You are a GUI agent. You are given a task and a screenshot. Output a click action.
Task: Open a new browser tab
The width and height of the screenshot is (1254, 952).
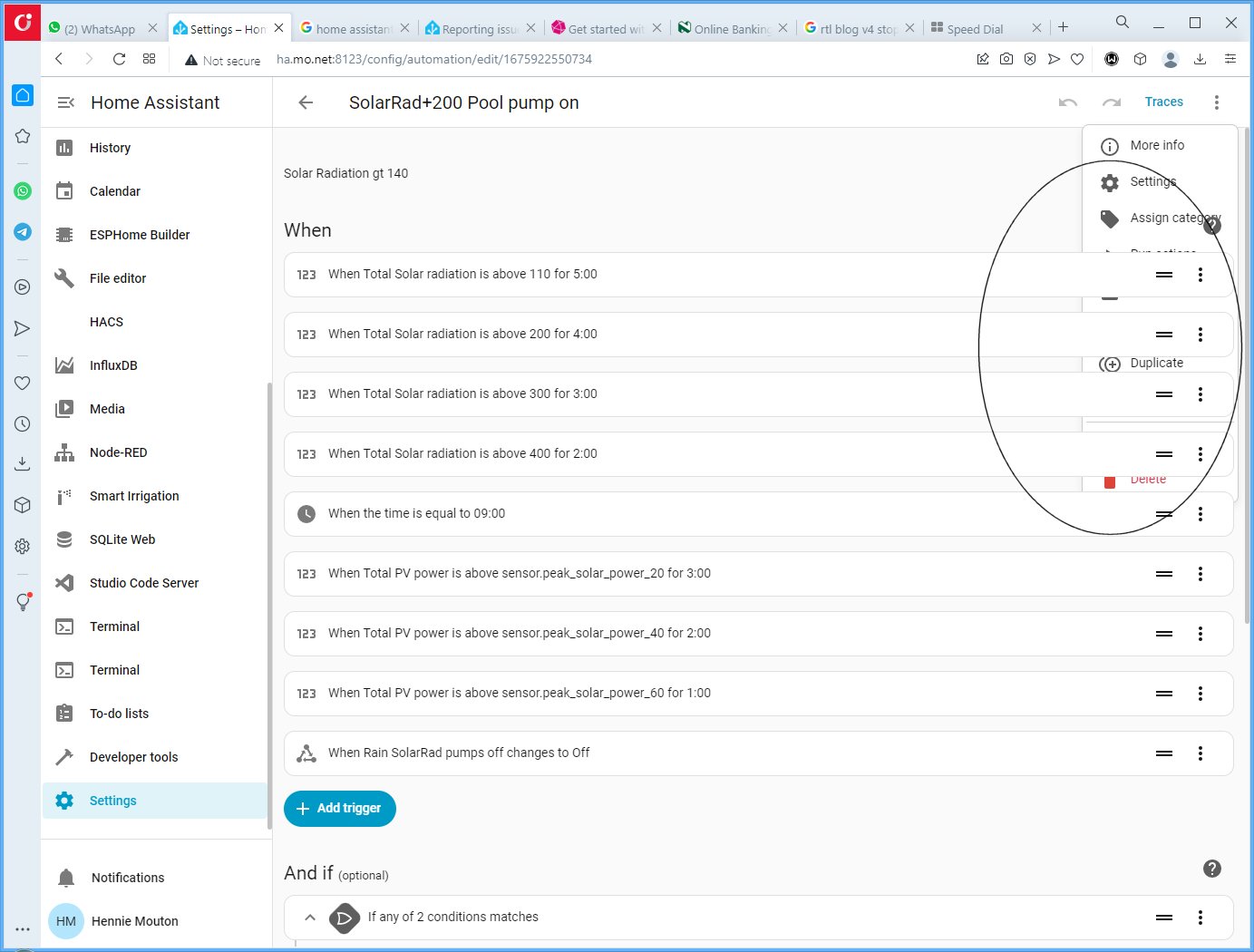[x=1064, y=27]
